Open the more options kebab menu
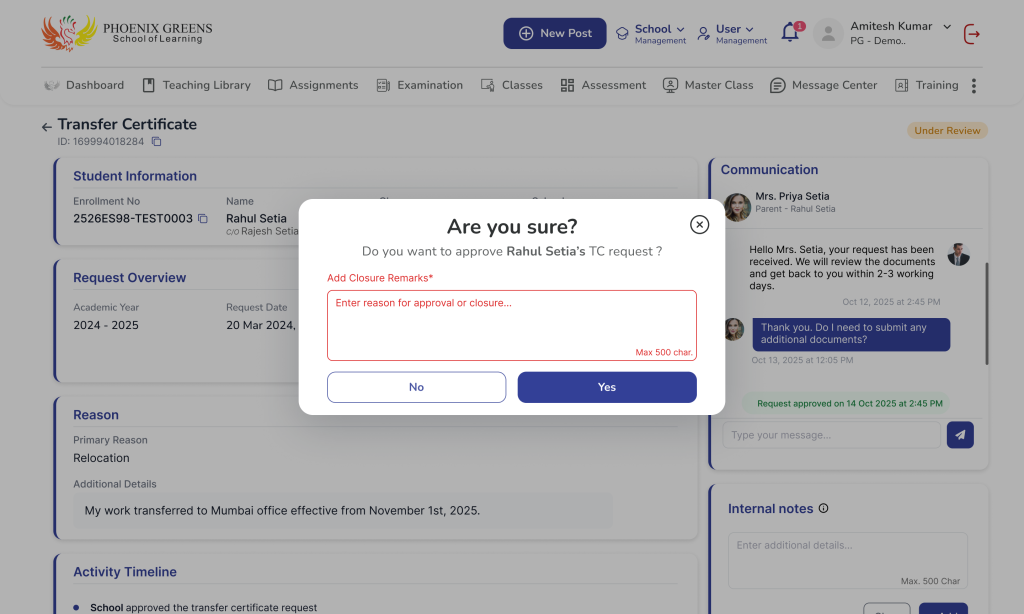The width and height of the screenshot is (1024, 614). click(973, 86)
